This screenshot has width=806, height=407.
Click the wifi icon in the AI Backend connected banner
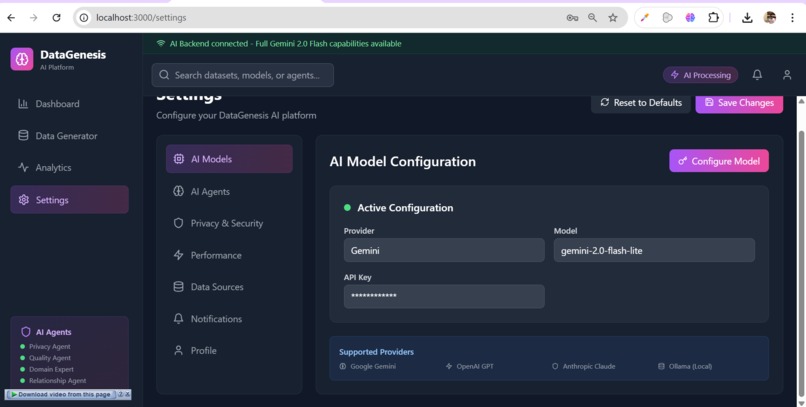tap(161, 44)
